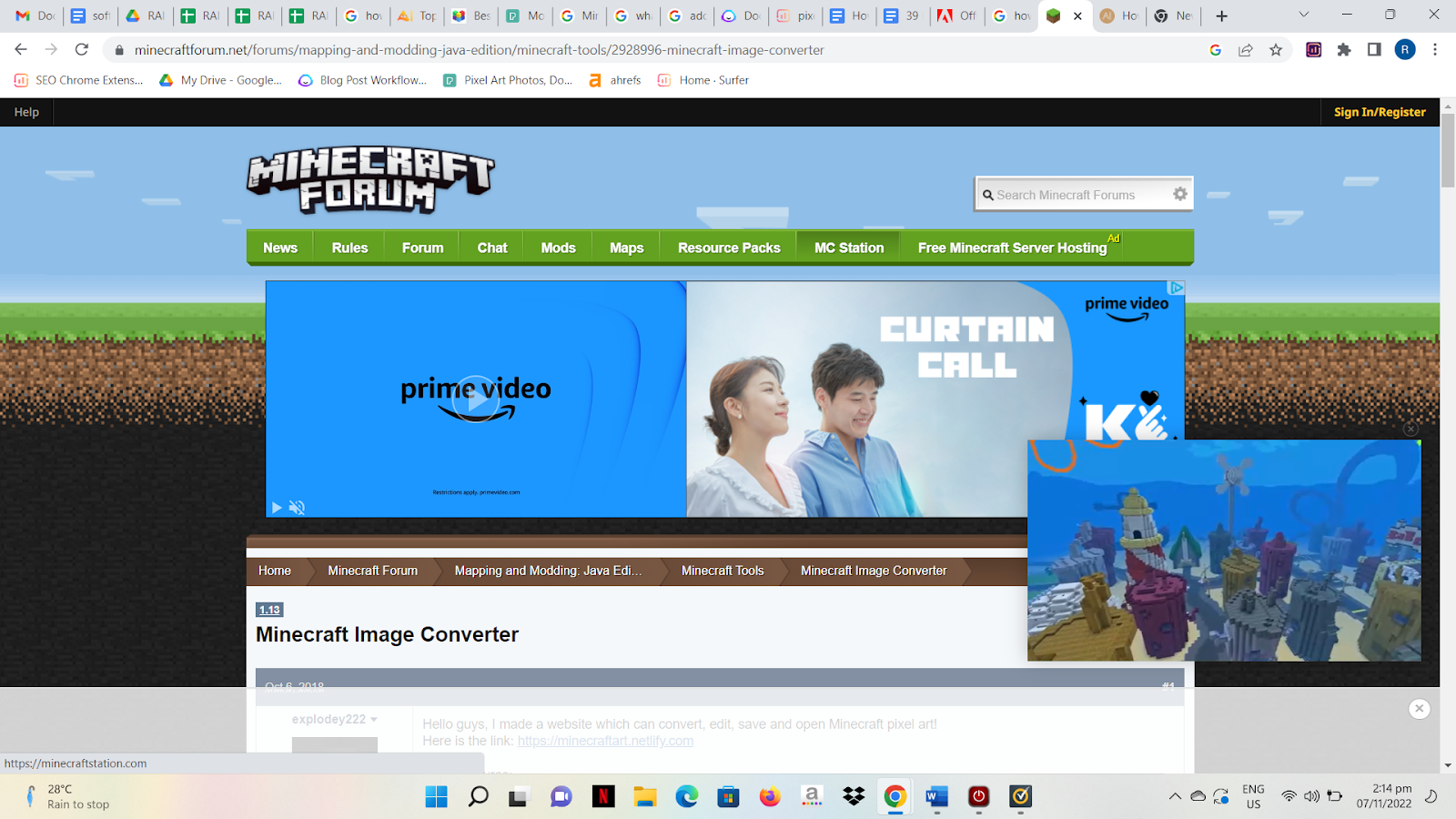Play the Prime Video ad from the corner control

(277, 508)
